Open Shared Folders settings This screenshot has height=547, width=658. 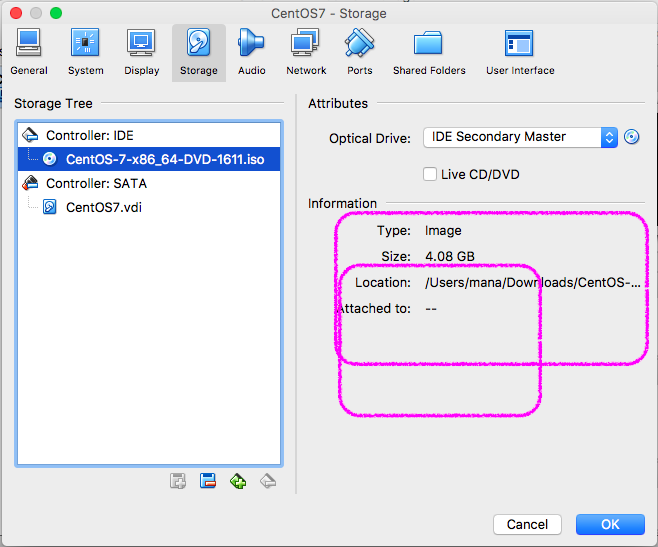pyautogui.click(x=429, y=52)
